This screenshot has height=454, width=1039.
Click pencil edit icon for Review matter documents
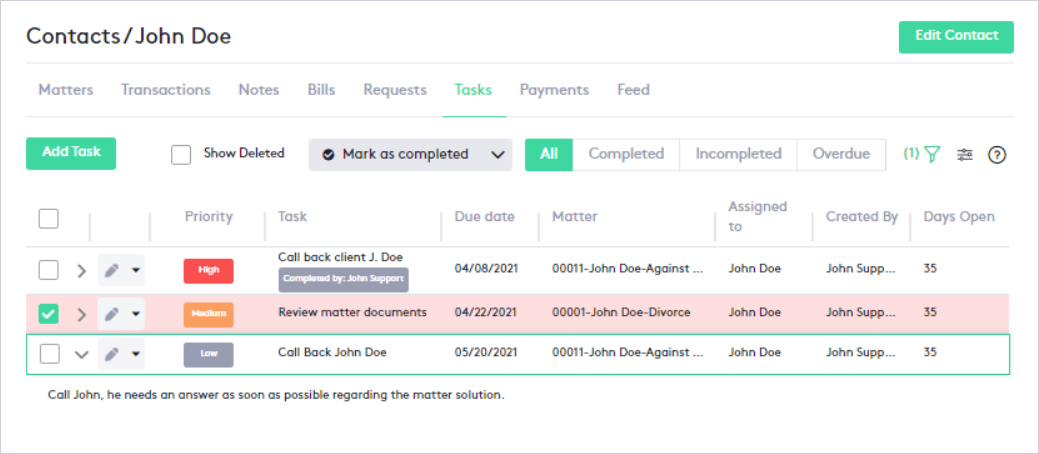(x=113, y=313)
